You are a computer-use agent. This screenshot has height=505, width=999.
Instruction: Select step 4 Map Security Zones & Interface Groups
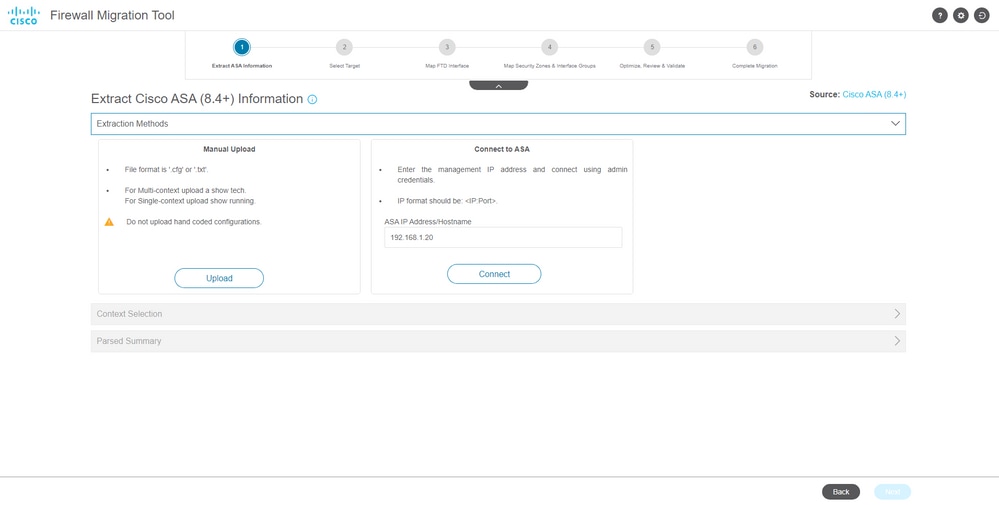point(549,47)
